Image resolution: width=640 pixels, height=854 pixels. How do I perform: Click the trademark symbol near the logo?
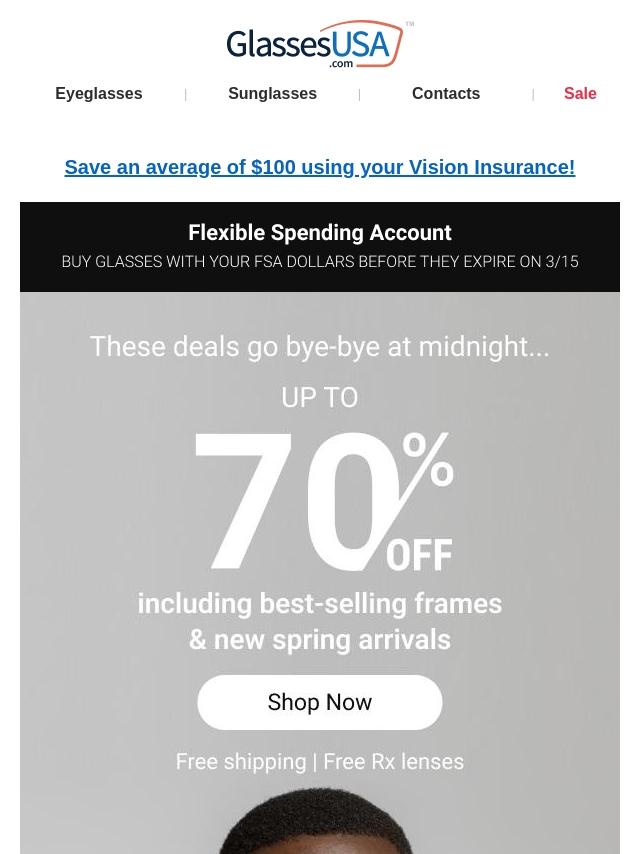[410, 24]
